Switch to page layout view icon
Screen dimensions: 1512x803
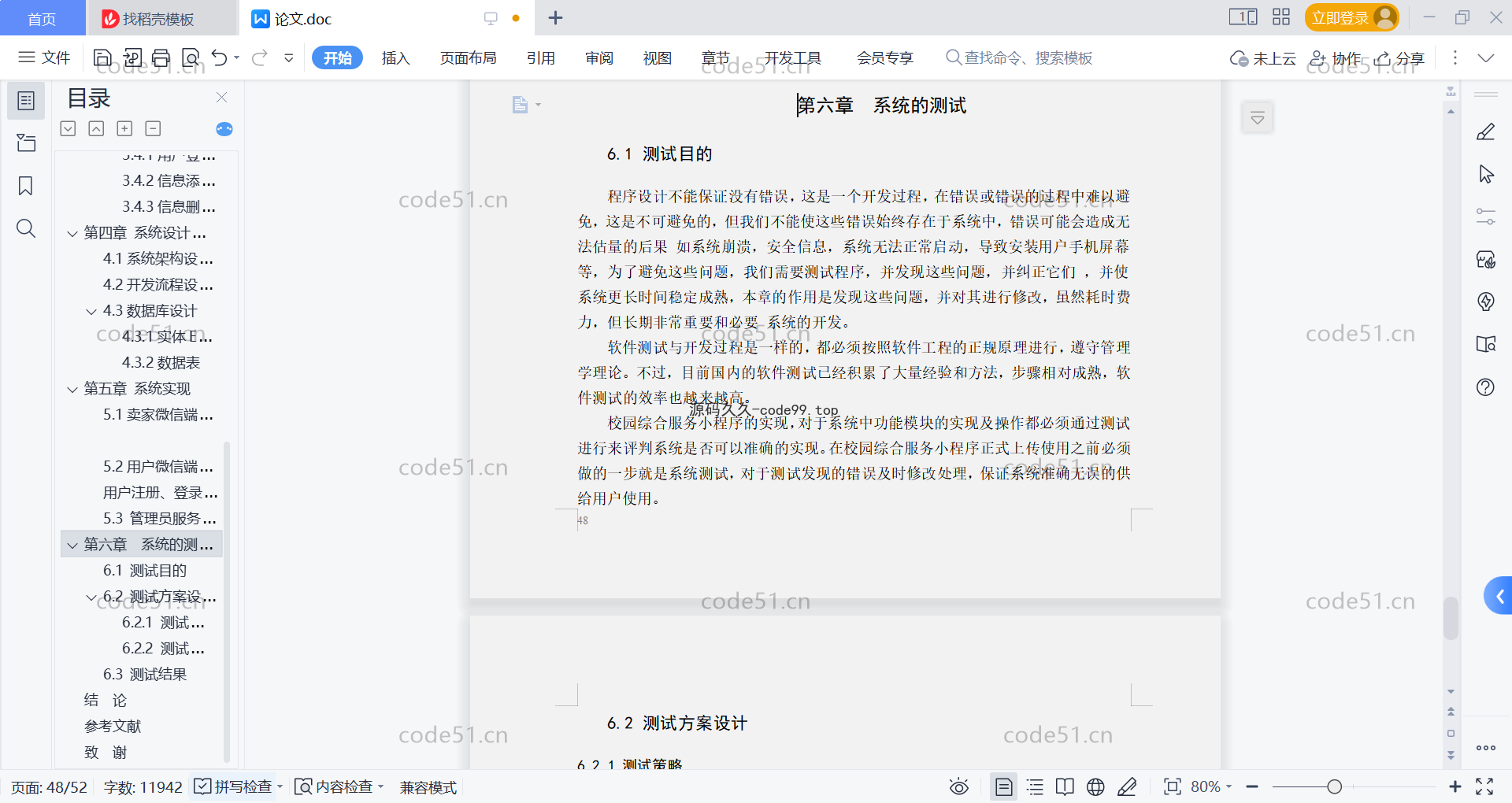pos(1004,786)
